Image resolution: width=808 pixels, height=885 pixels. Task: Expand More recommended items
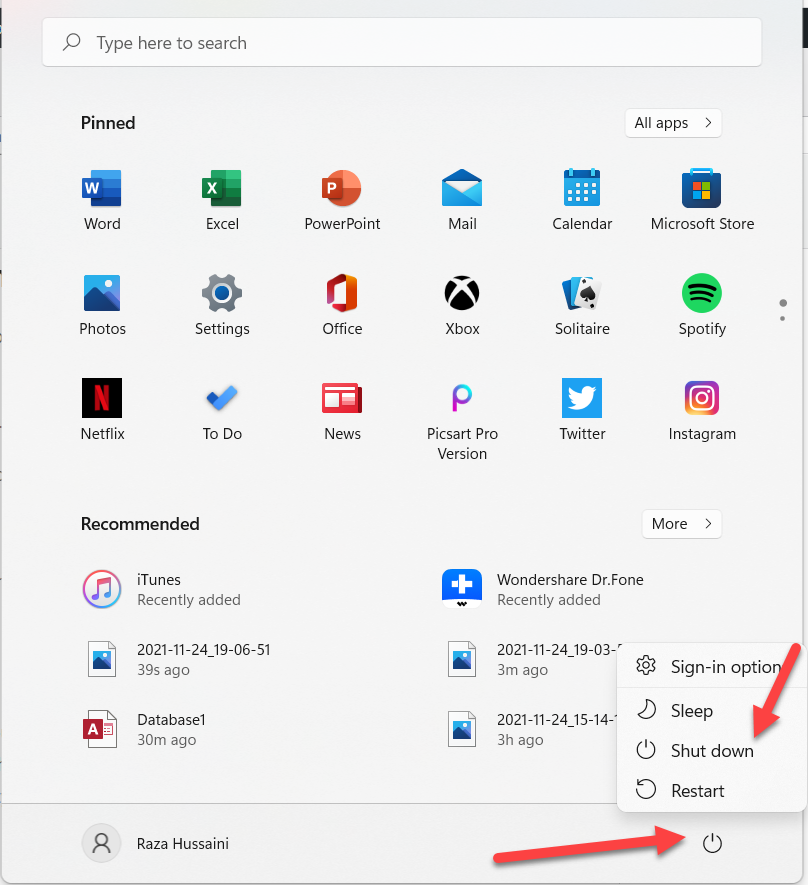click(681, 524)
